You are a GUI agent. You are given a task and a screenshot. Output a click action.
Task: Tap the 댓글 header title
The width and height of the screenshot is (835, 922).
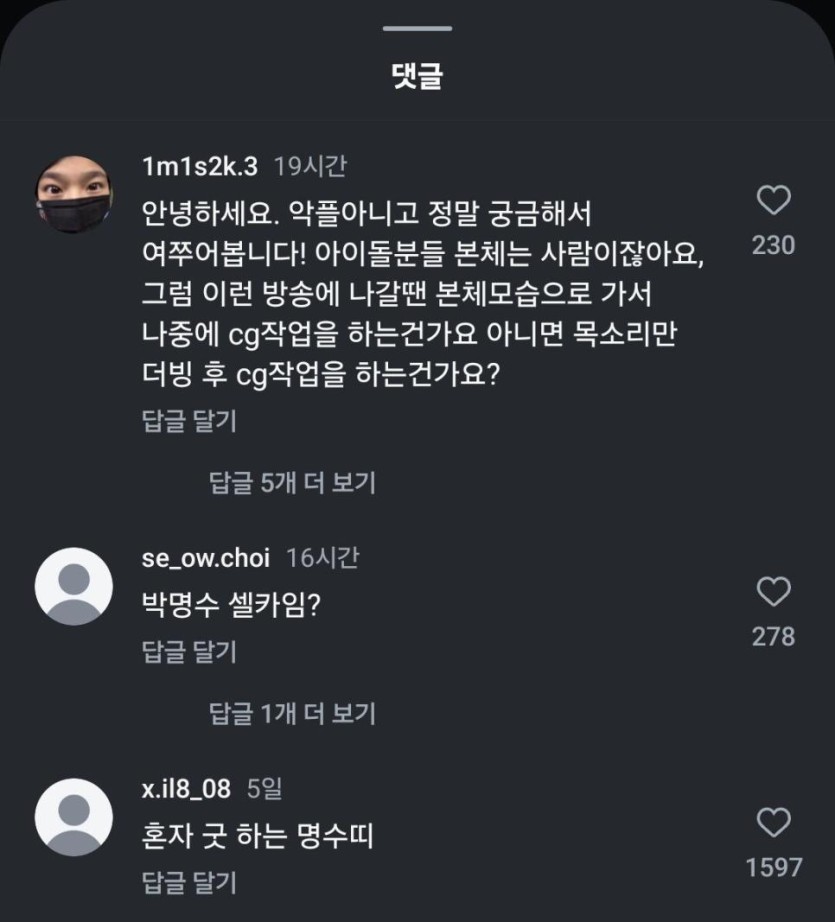coord(417,76)
